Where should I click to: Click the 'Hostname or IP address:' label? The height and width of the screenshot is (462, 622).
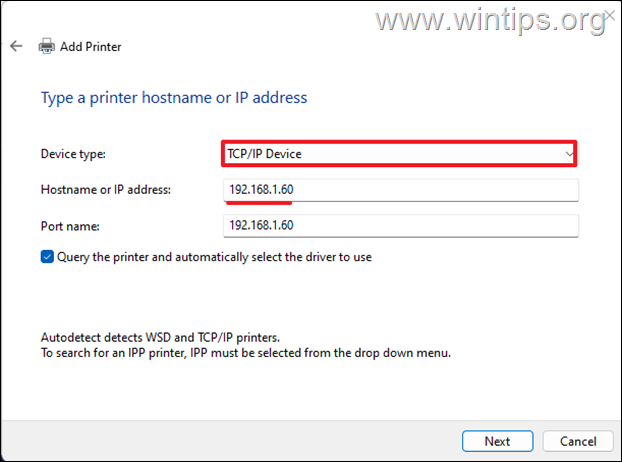tap(106, 190)
